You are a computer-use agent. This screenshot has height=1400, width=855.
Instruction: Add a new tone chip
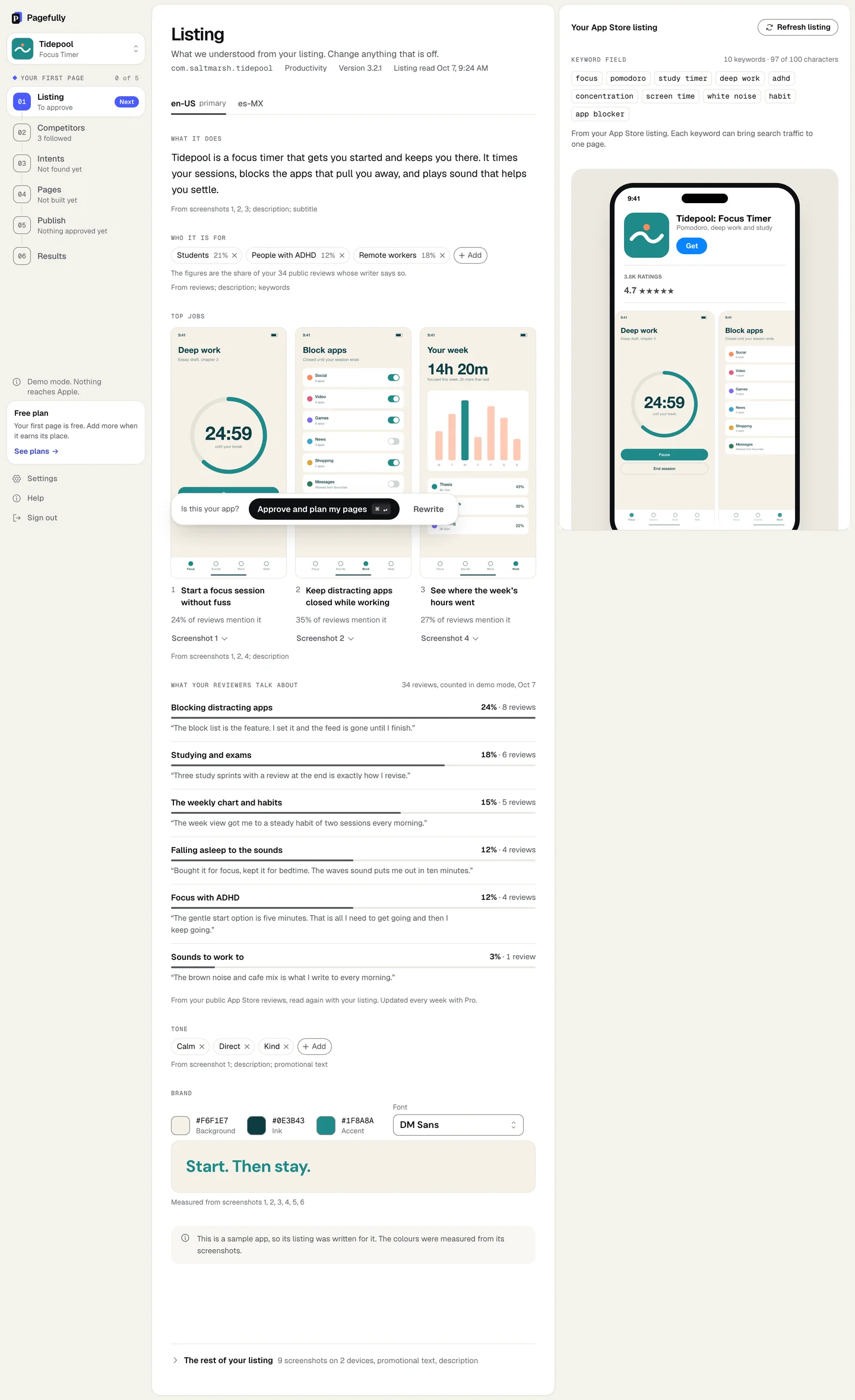coord(315,1047)
